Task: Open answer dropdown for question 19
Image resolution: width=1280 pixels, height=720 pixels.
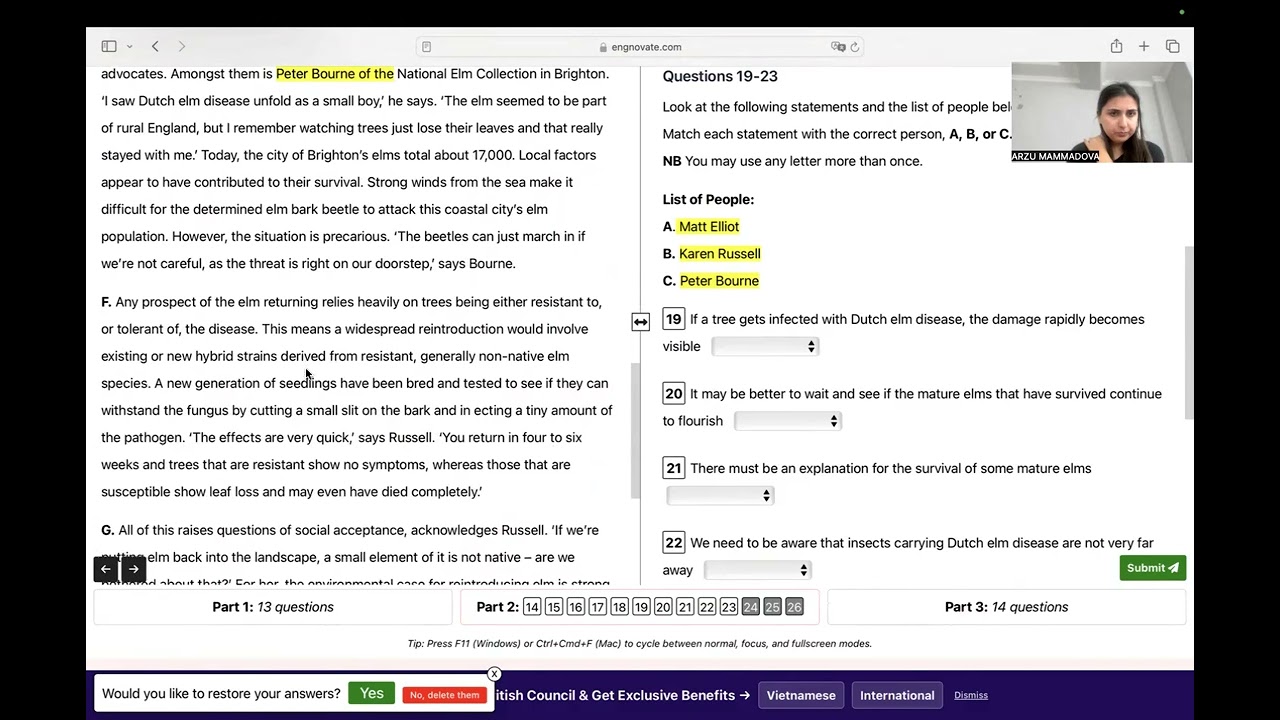Action: click(765, 346)
